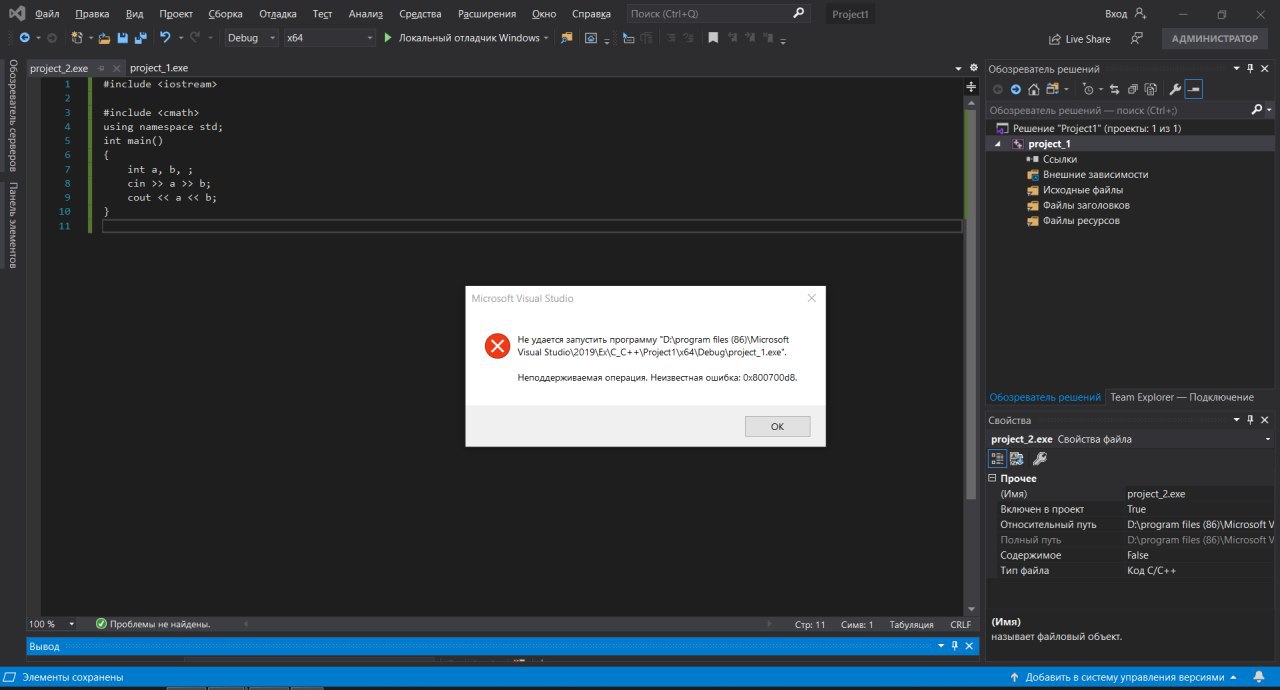Image resolution: width=1280 pixels, height=690 pixels.
Task: Toggle bookmark on current line
Action: [x=713, y=38]
